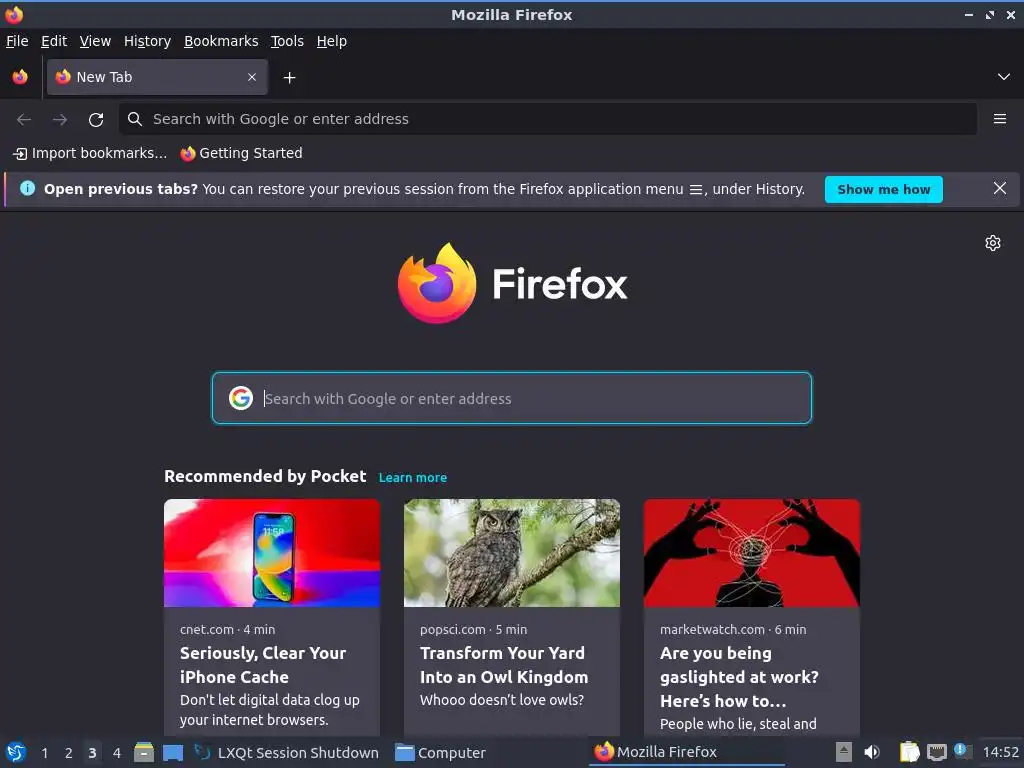1024x768 pixels.
Task: Focus the address bar field
Action: pos(548,119)
